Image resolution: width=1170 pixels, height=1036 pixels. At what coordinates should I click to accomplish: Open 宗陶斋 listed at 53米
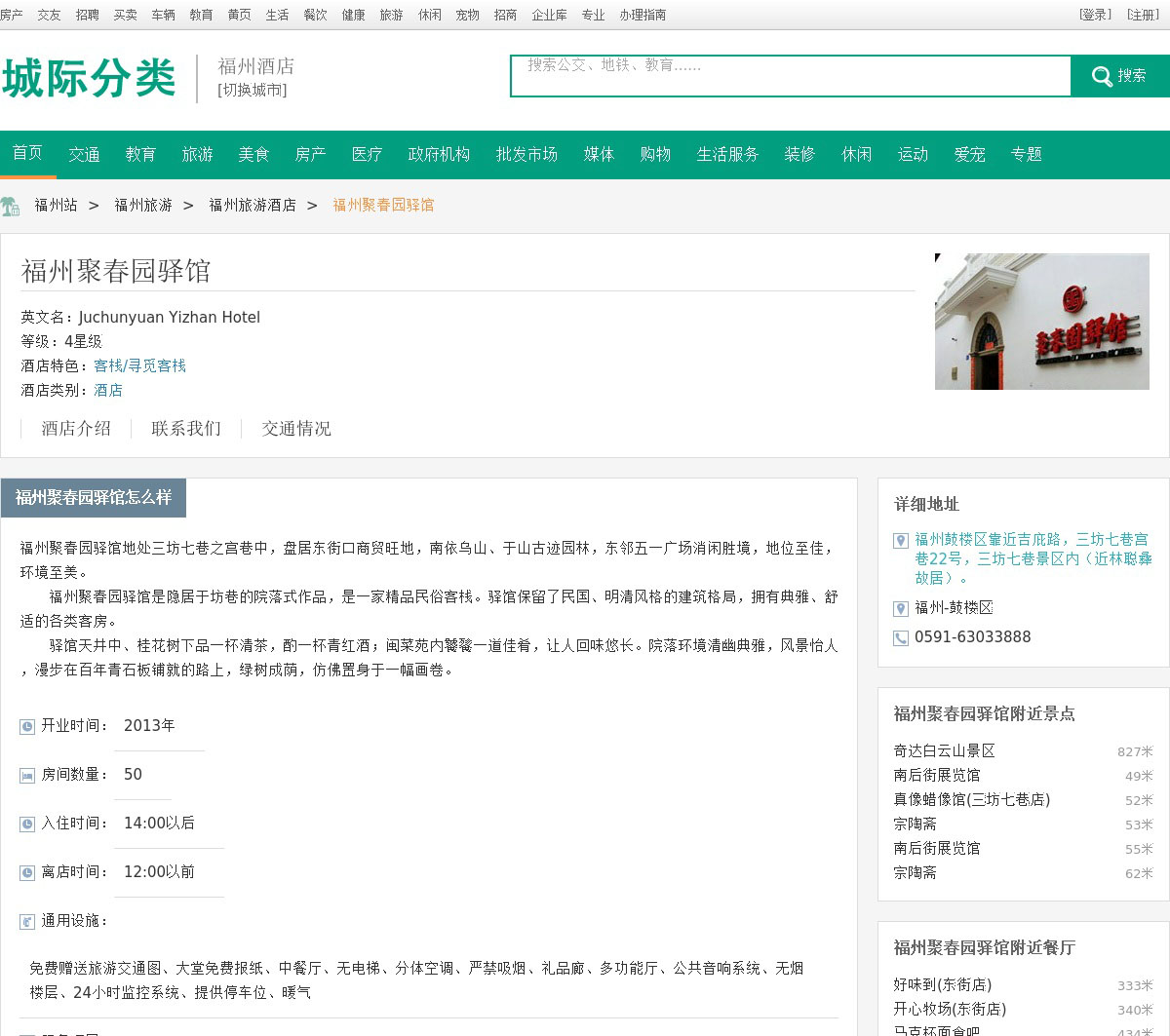[x=916, y=825]
